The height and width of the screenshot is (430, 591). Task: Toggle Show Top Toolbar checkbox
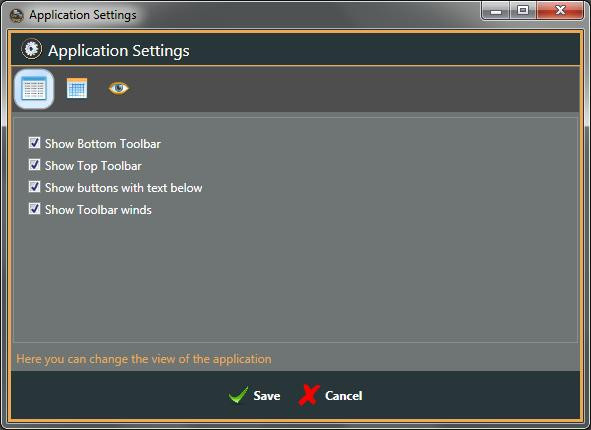[34, 165]
